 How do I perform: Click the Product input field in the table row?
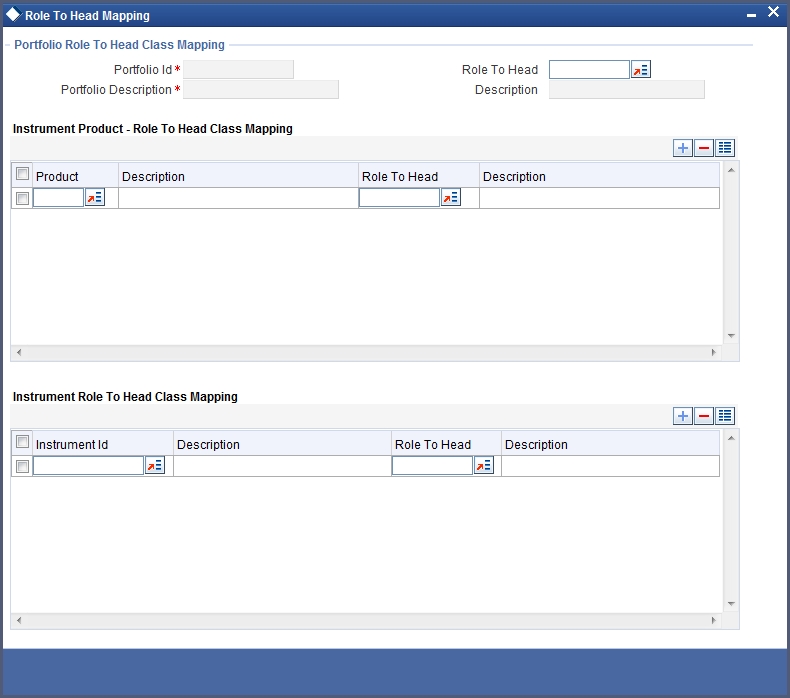(58, 198)
